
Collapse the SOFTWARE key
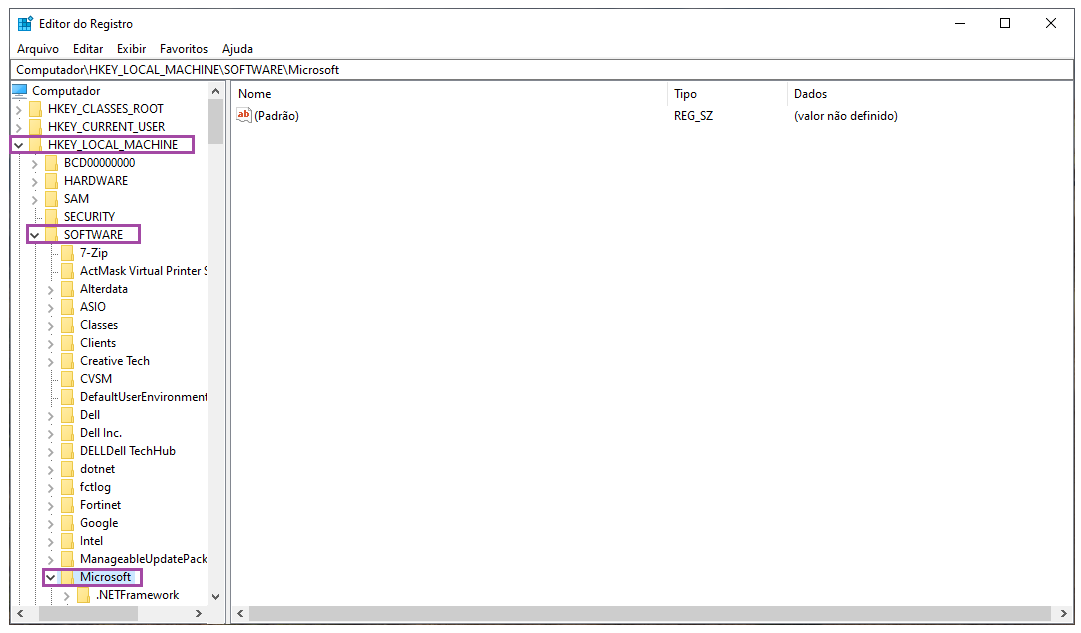[34, 235]
